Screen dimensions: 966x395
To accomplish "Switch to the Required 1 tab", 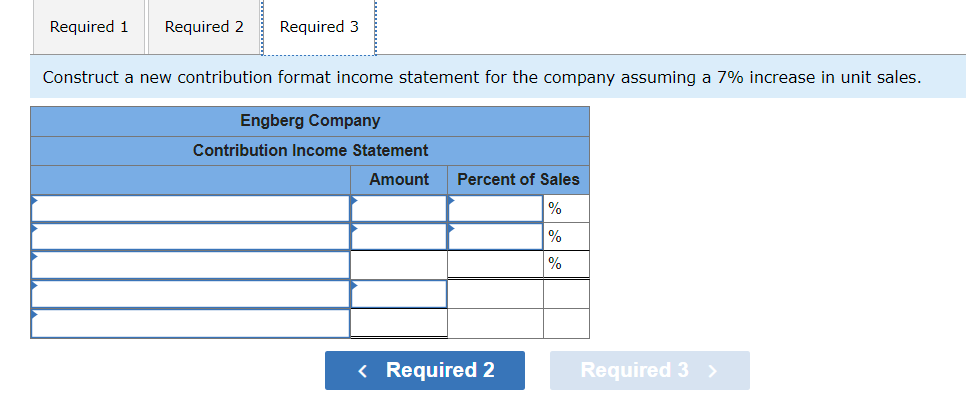I will pos(89,27).
